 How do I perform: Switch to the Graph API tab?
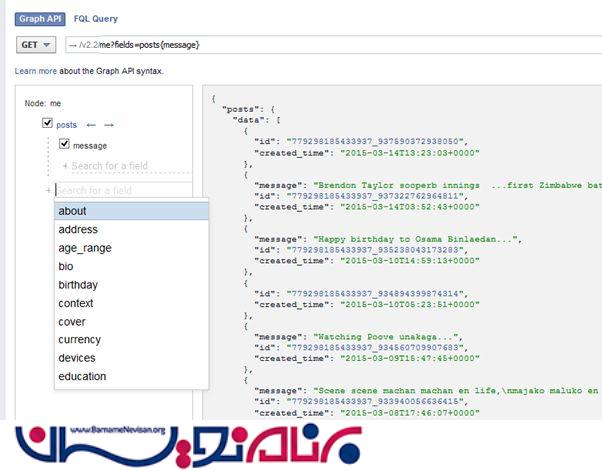pyautogui.click(x=37, y=17)
